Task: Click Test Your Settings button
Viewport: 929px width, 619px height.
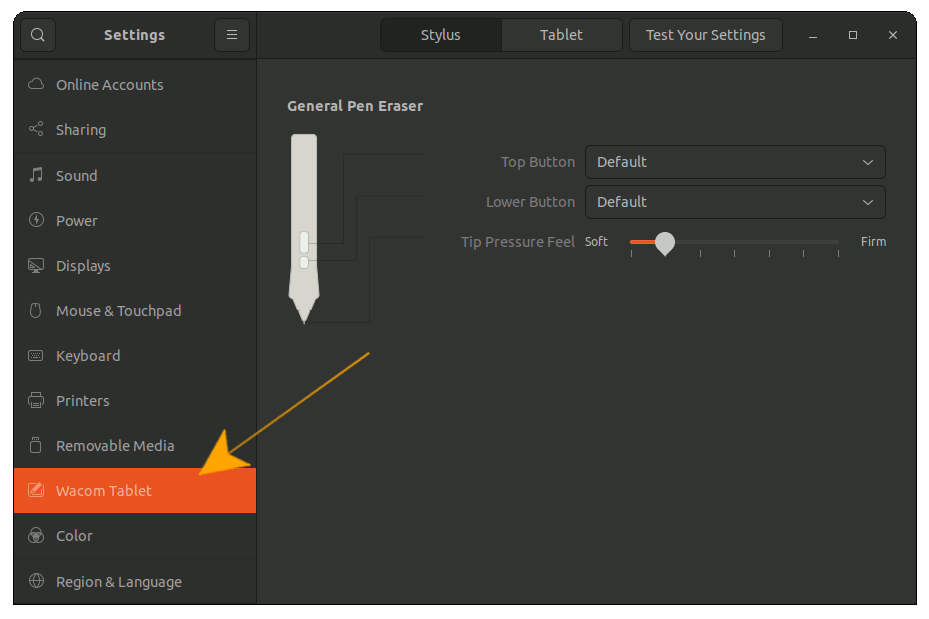Action: coord(705,35)
